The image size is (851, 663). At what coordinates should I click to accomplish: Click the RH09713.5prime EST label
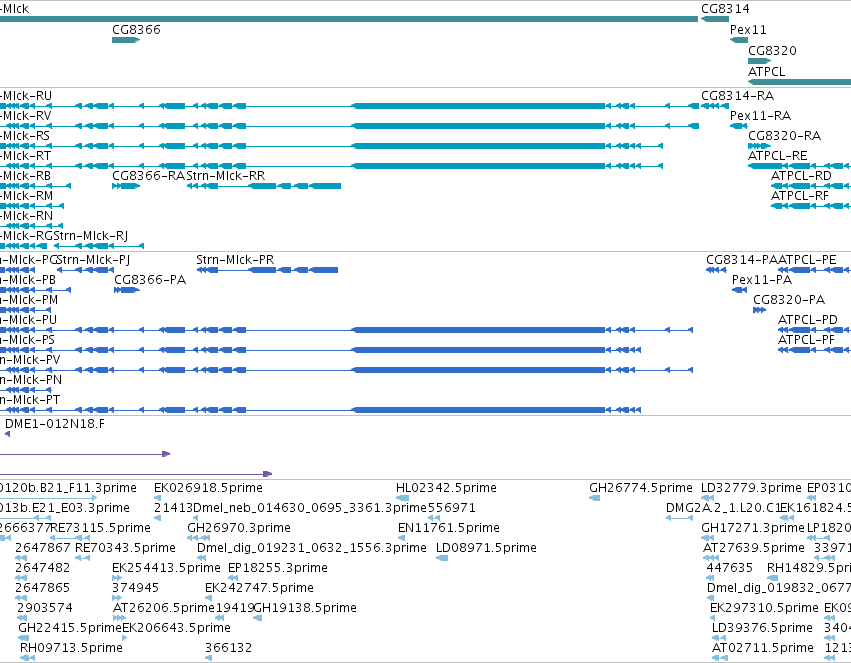coord(72,648)
